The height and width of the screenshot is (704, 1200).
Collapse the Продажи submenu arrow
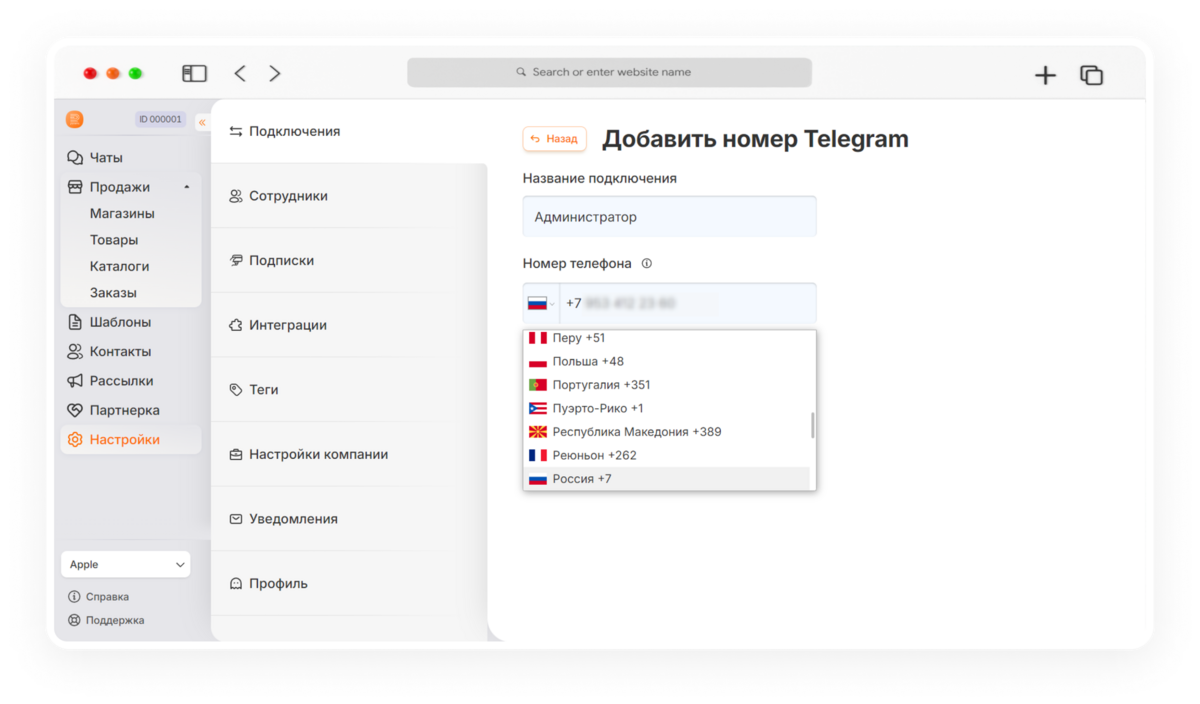(187, 187)
